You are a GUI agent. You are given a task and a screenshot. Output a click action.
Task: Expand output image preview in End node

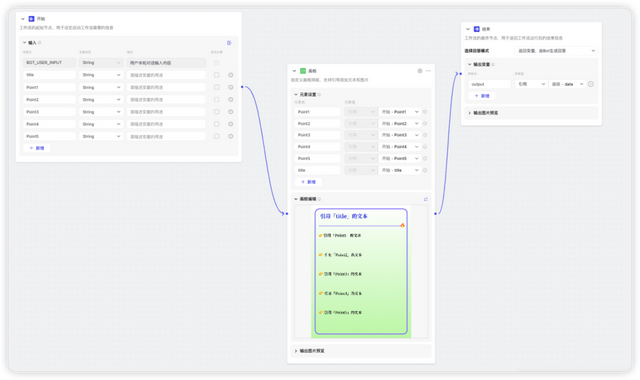(x=469, y=113)
